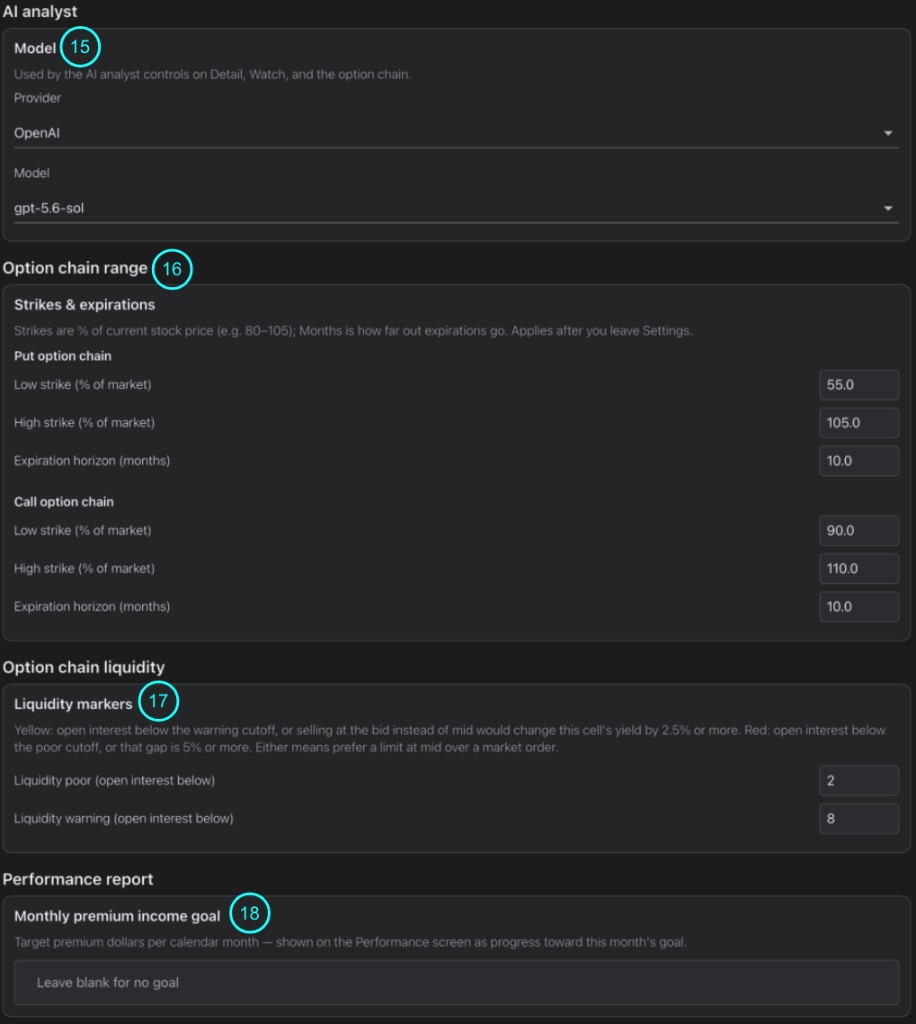Image resolution: width=916 pixels, height=1024 pixels.
Task: Click the gpt-5.6-sol dropdown arrow icon
Action: tap(888, 208)
